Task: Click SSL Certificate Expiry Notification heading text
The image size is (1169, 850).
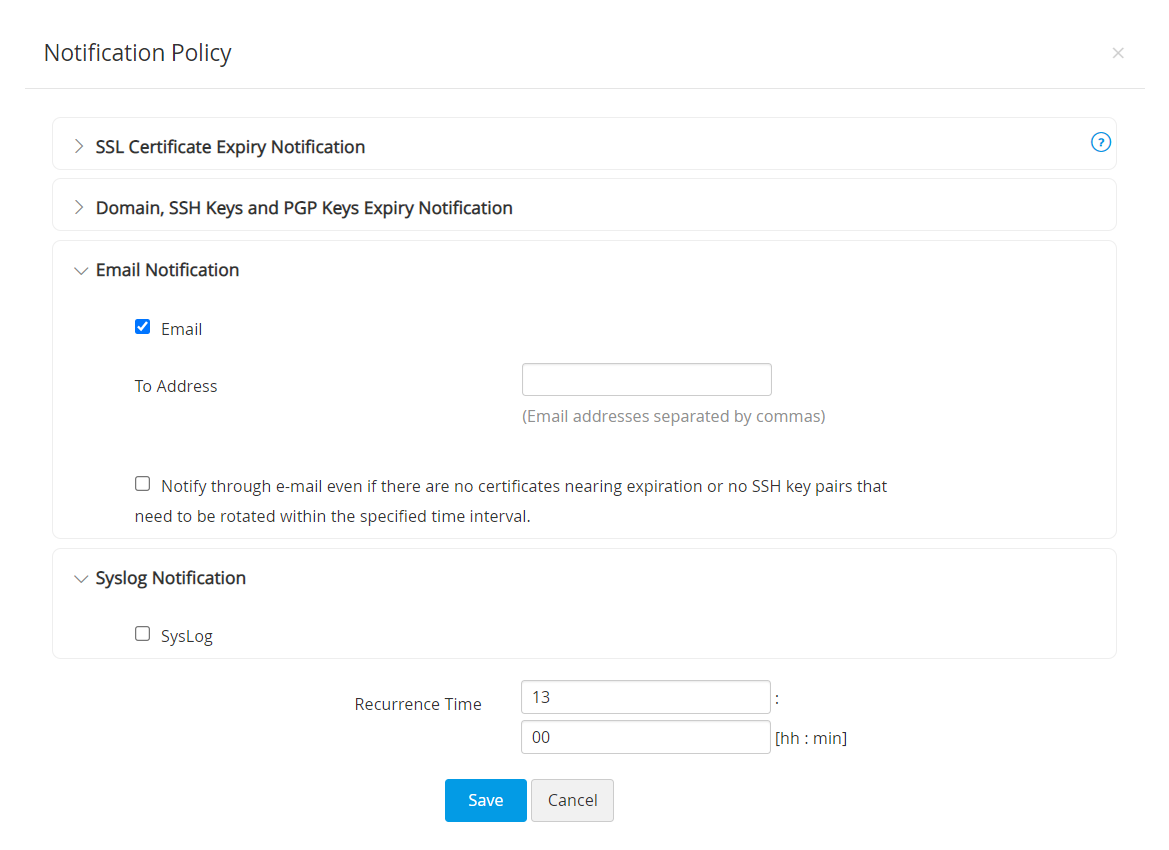Action: pyautogui.click(x=230, y=147)
